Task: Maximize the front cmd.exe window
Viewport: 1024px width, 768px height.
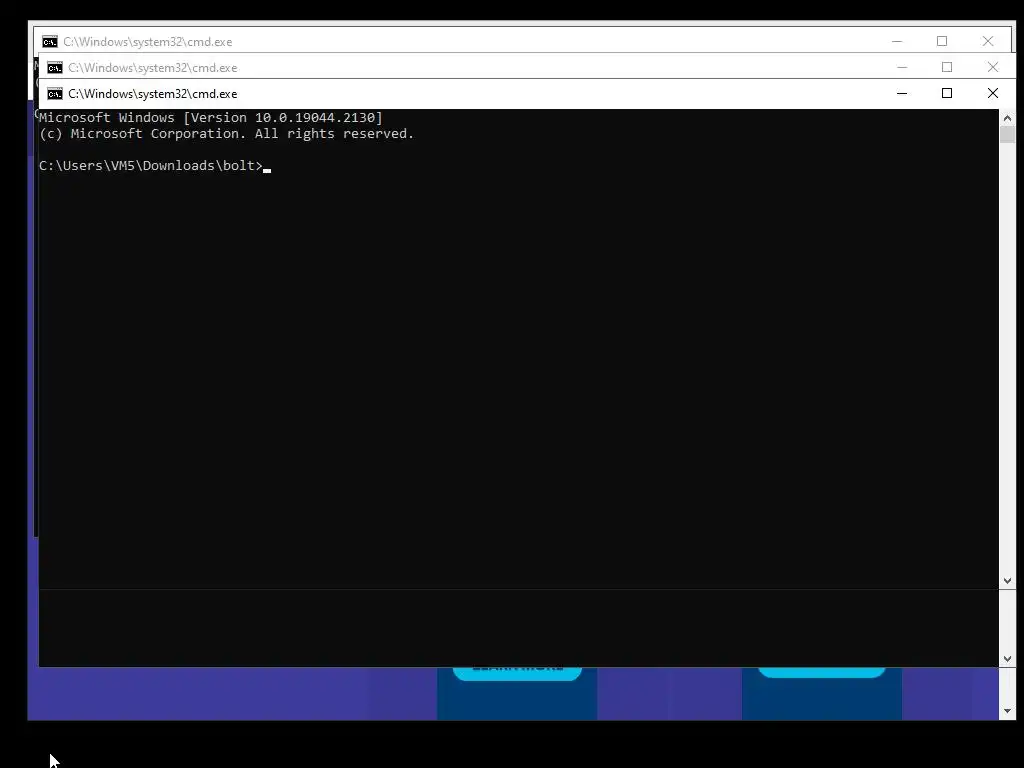Action: pyautogui.click(x=947, y=93)
